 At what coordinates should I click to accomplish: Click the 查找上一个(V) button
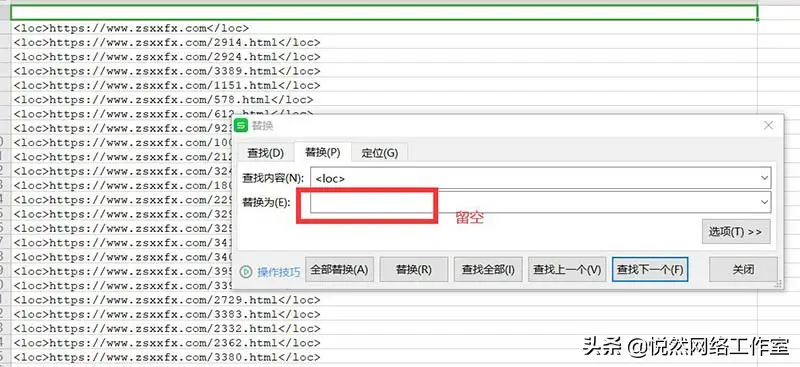tap(567, 270)
